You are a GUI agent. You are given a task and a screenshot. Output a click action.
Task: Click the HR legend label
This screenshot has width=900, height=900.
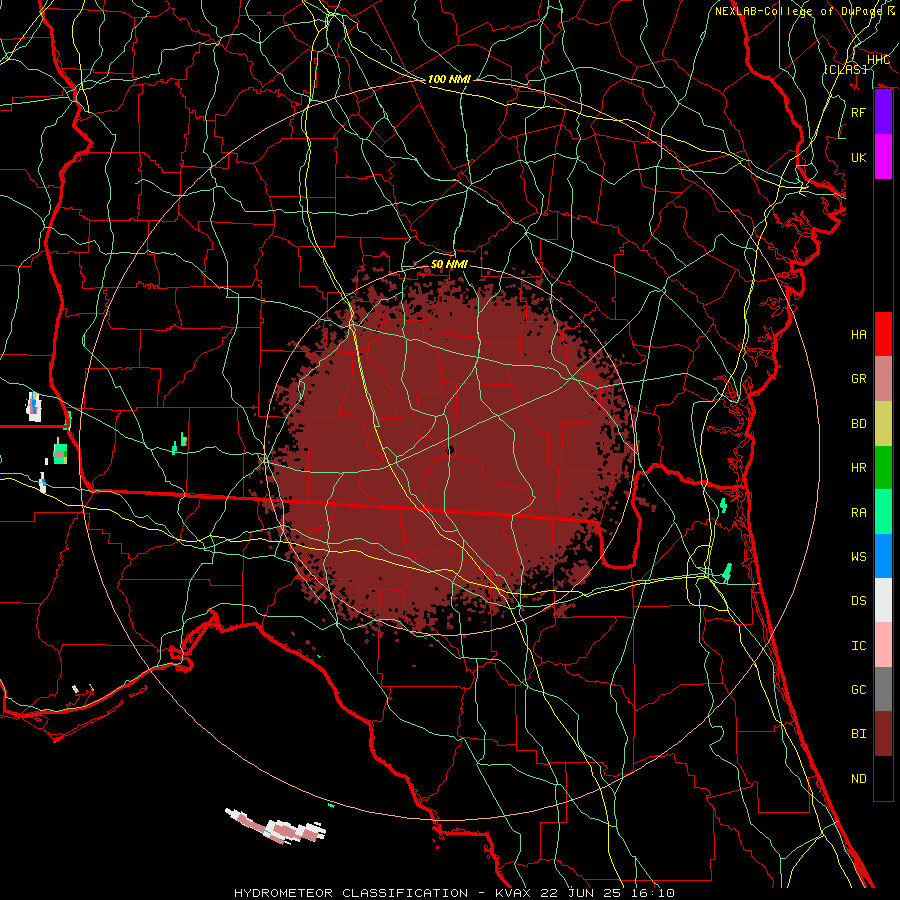tap(859, 468)
